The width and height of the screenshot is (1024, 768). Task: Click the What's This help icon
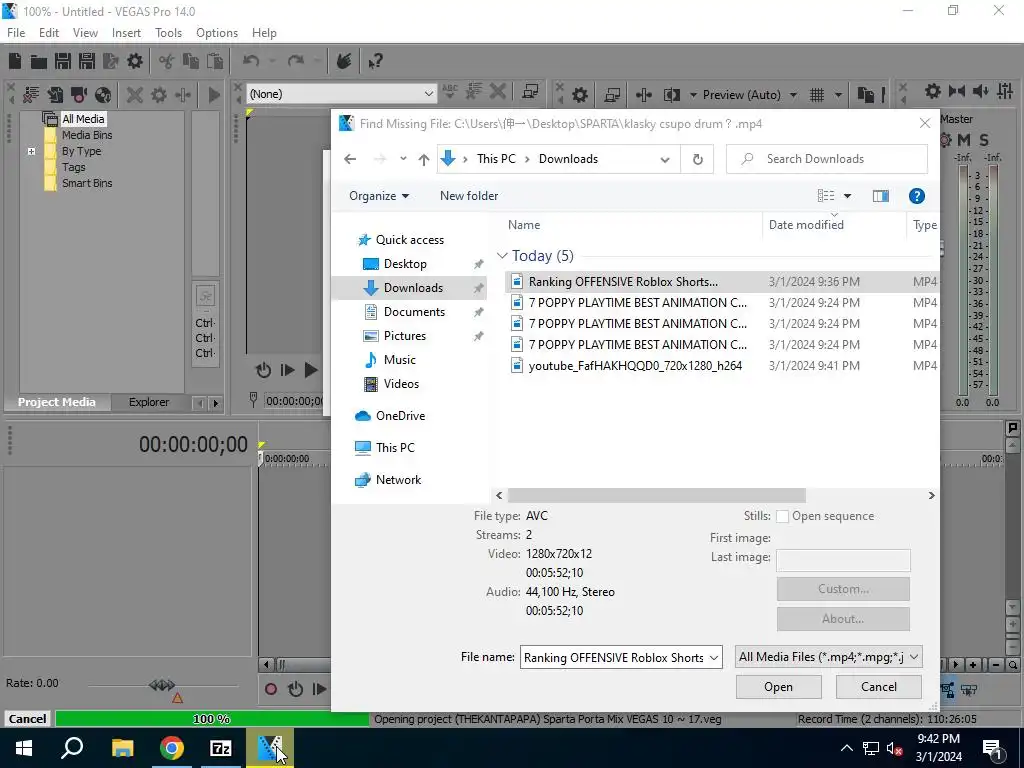point(375,61)
